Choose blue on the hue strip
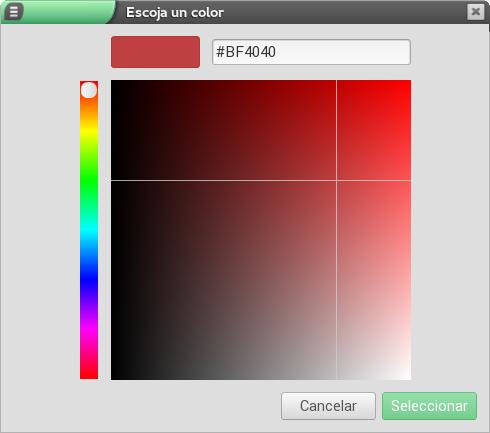The height and width of the screenshot is (433, 490). coord(89,279)
